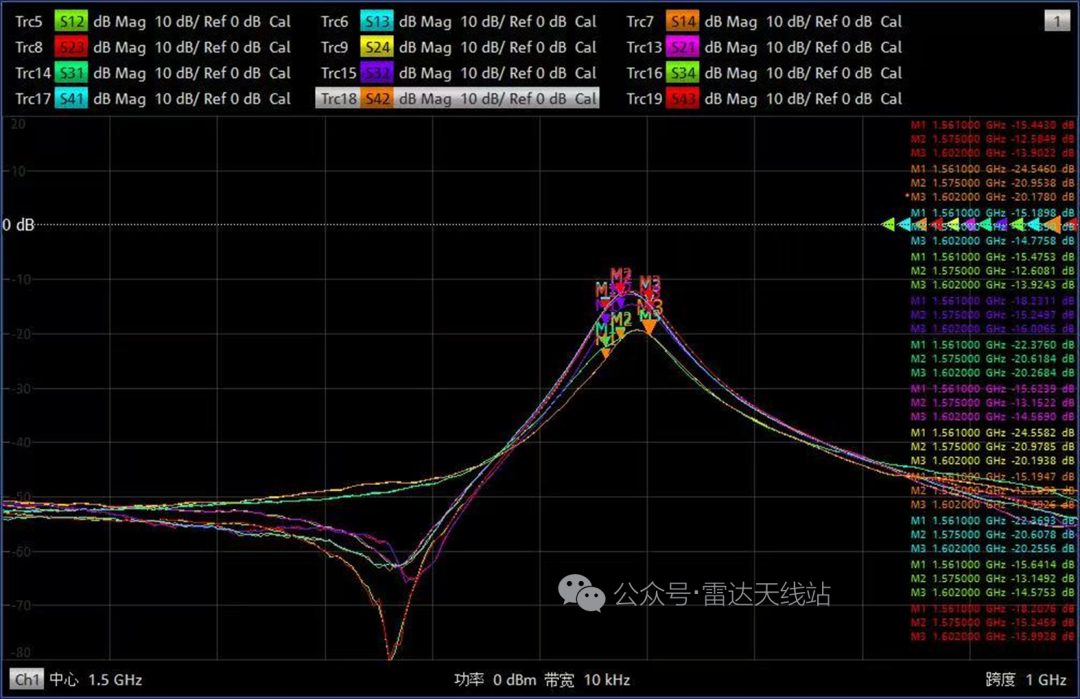
Task: Click the 0 dB reference level label
Action: pos(19,225)
